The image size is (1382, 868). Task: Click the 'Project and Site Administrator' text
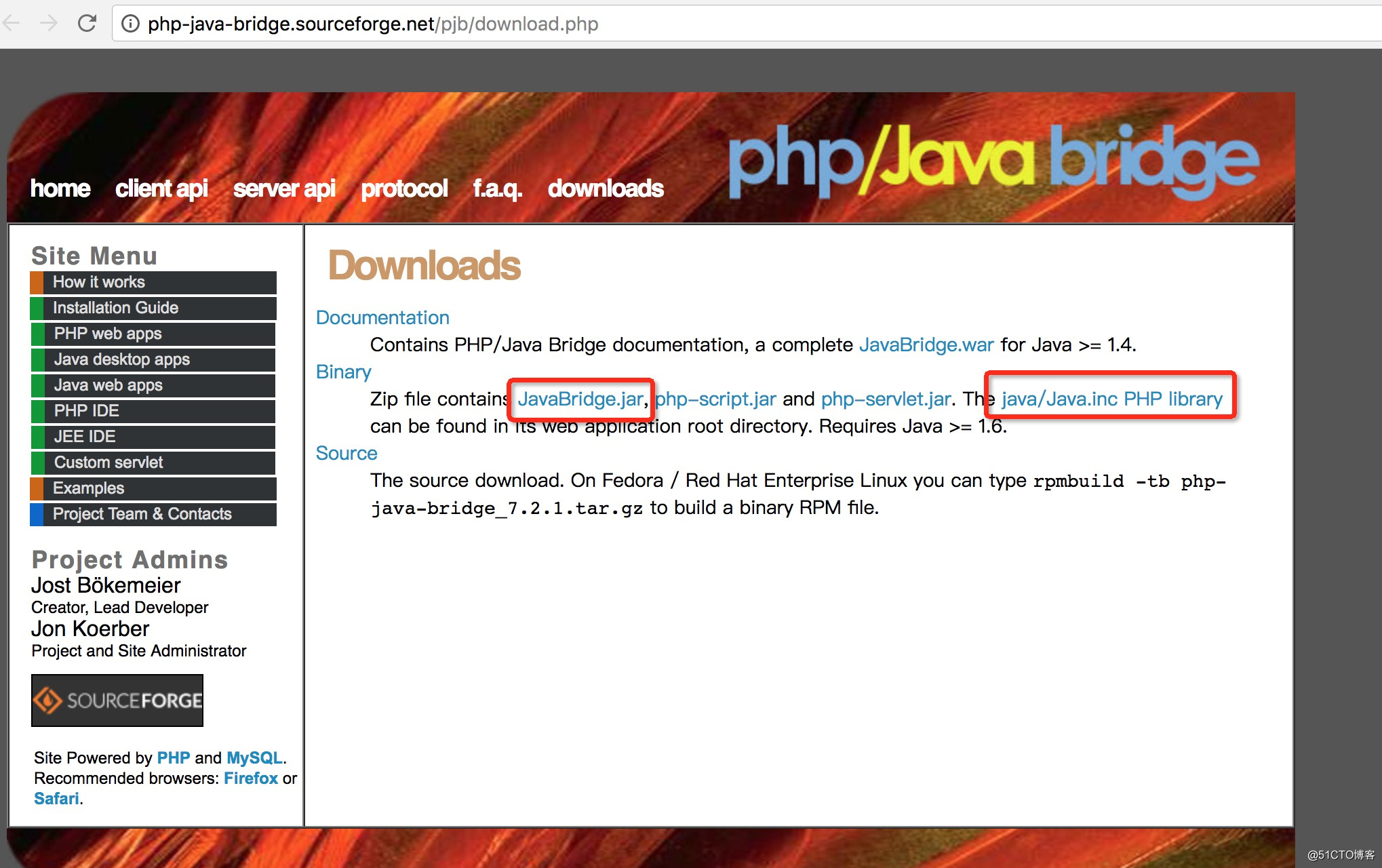[x=139, y=650]
